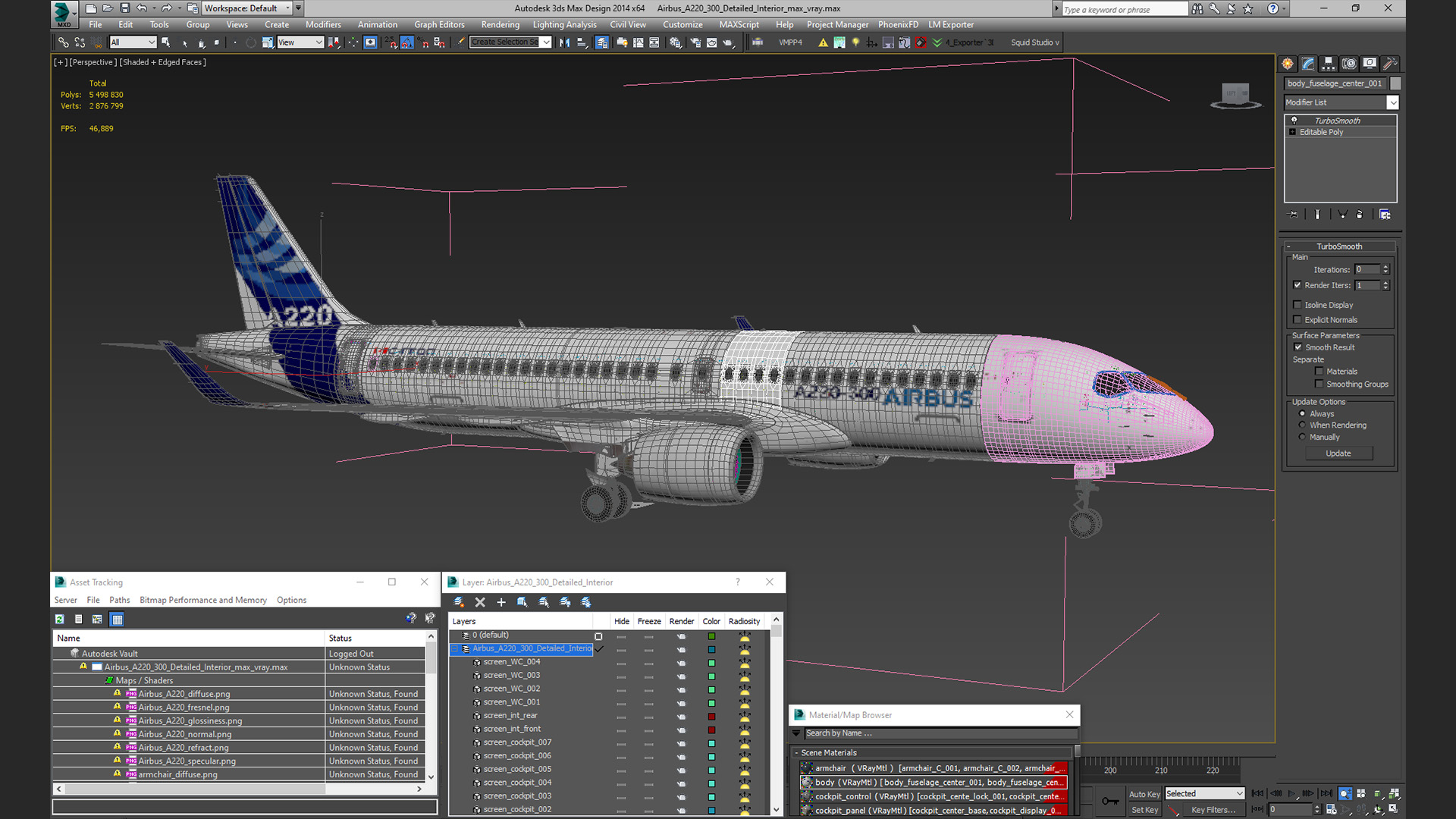Click Create New Layer plus icon
The width and height of the screenshot is (1456, 819).
coord(501,602)
